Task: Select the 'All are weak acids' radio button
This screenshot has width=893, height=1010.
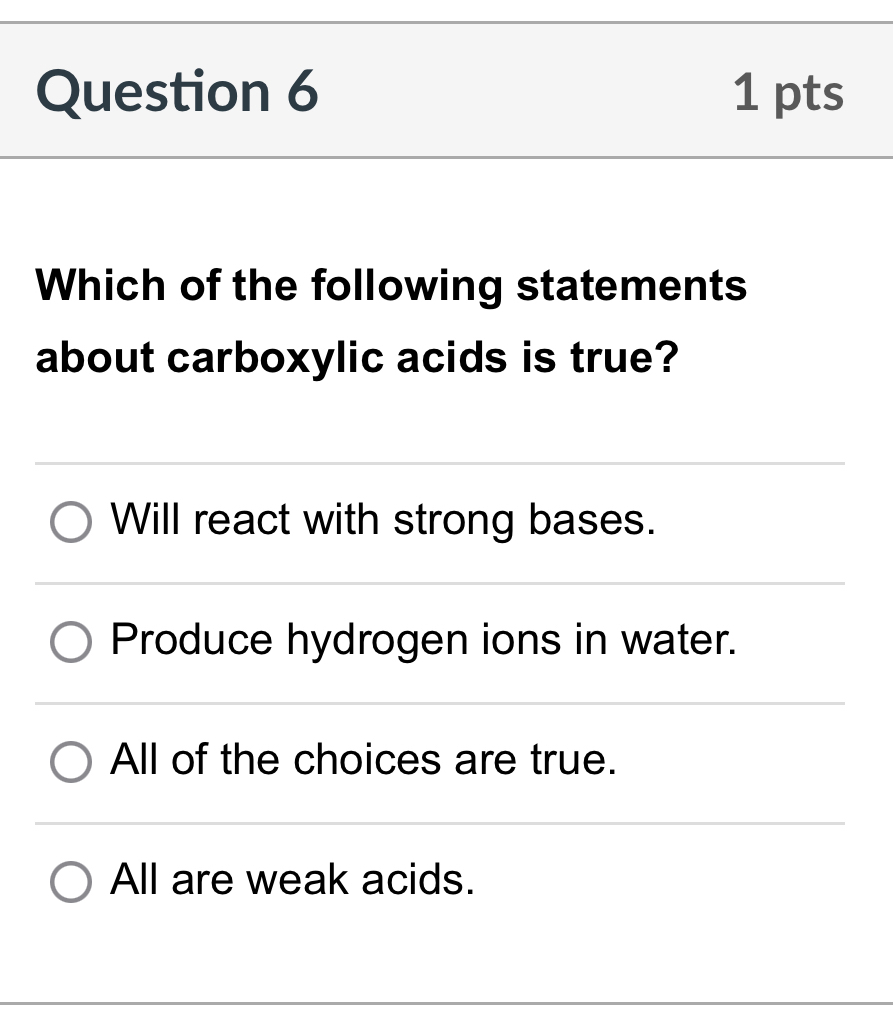Action: point(68,880)
